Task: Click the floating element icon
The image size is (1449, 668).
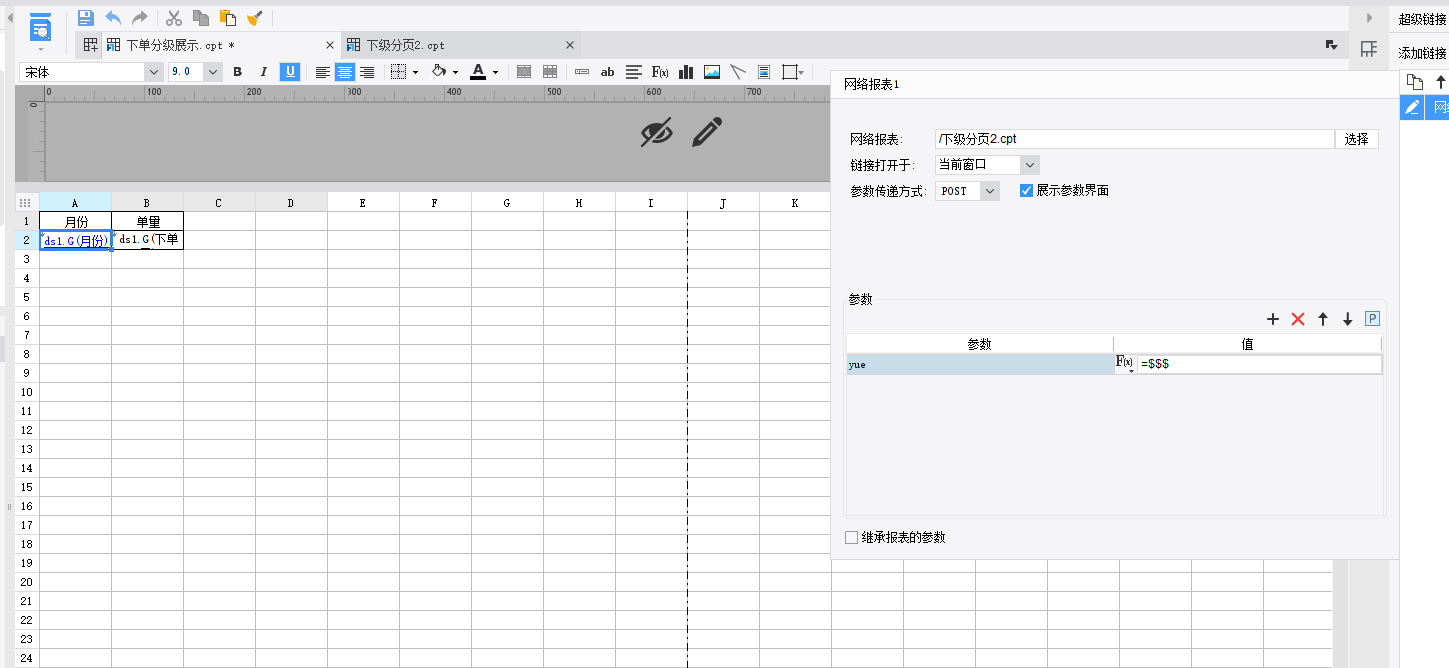Action: click(x=792, y=72)
